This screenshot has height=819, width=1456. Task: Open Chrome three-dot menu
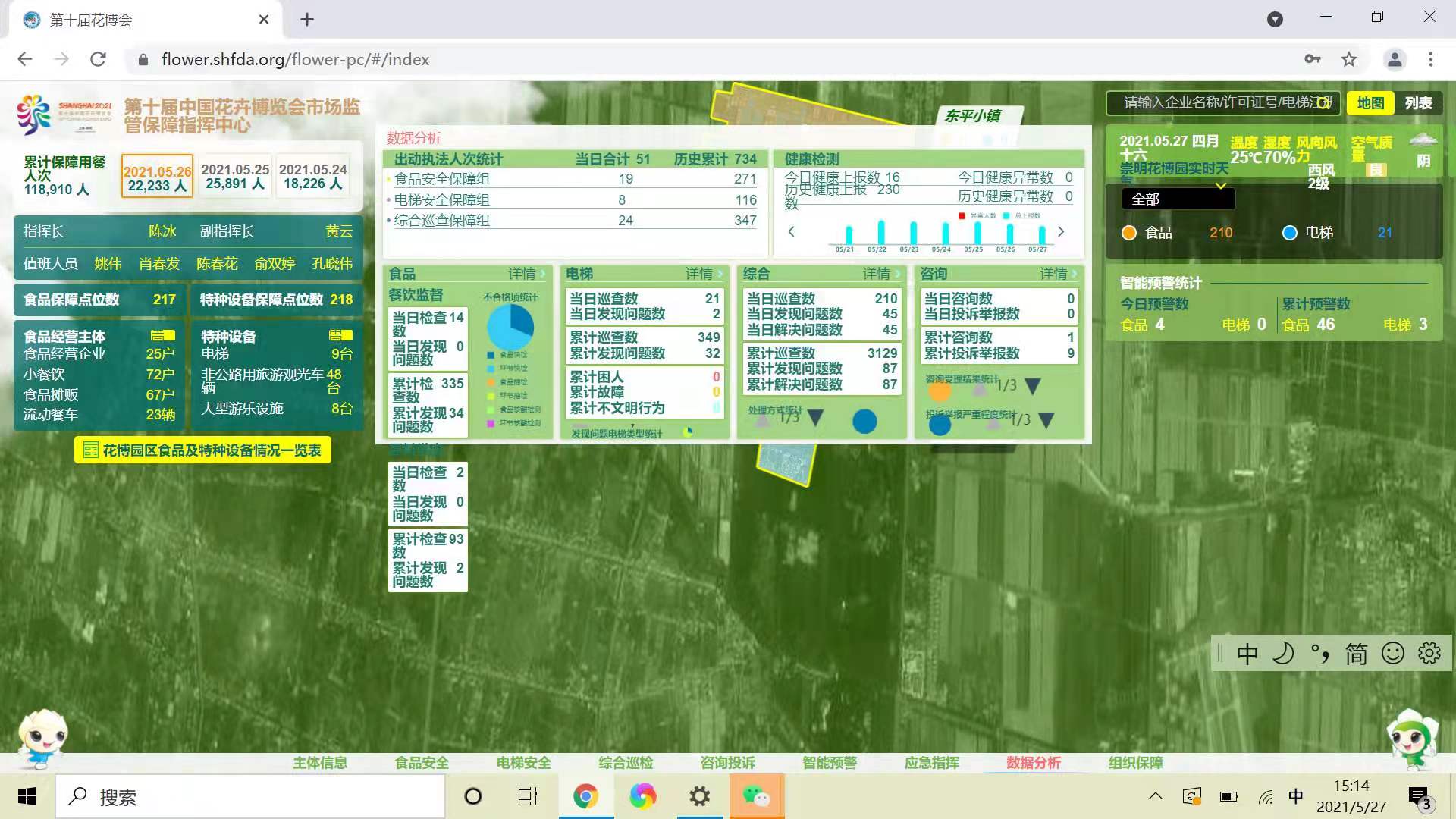[x=1431, y=59]
